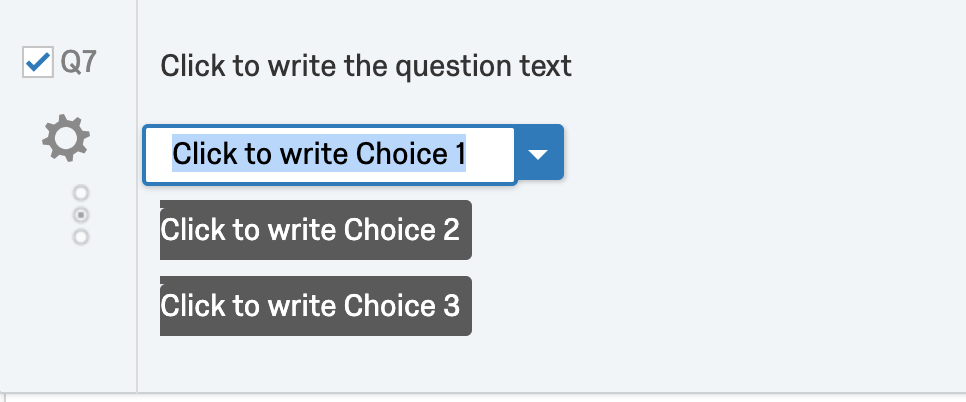This screenshot has width=966, height=402.
Task: Open the Q7 question settings gear
Action: pyautogui.click(x=66, y=139)
